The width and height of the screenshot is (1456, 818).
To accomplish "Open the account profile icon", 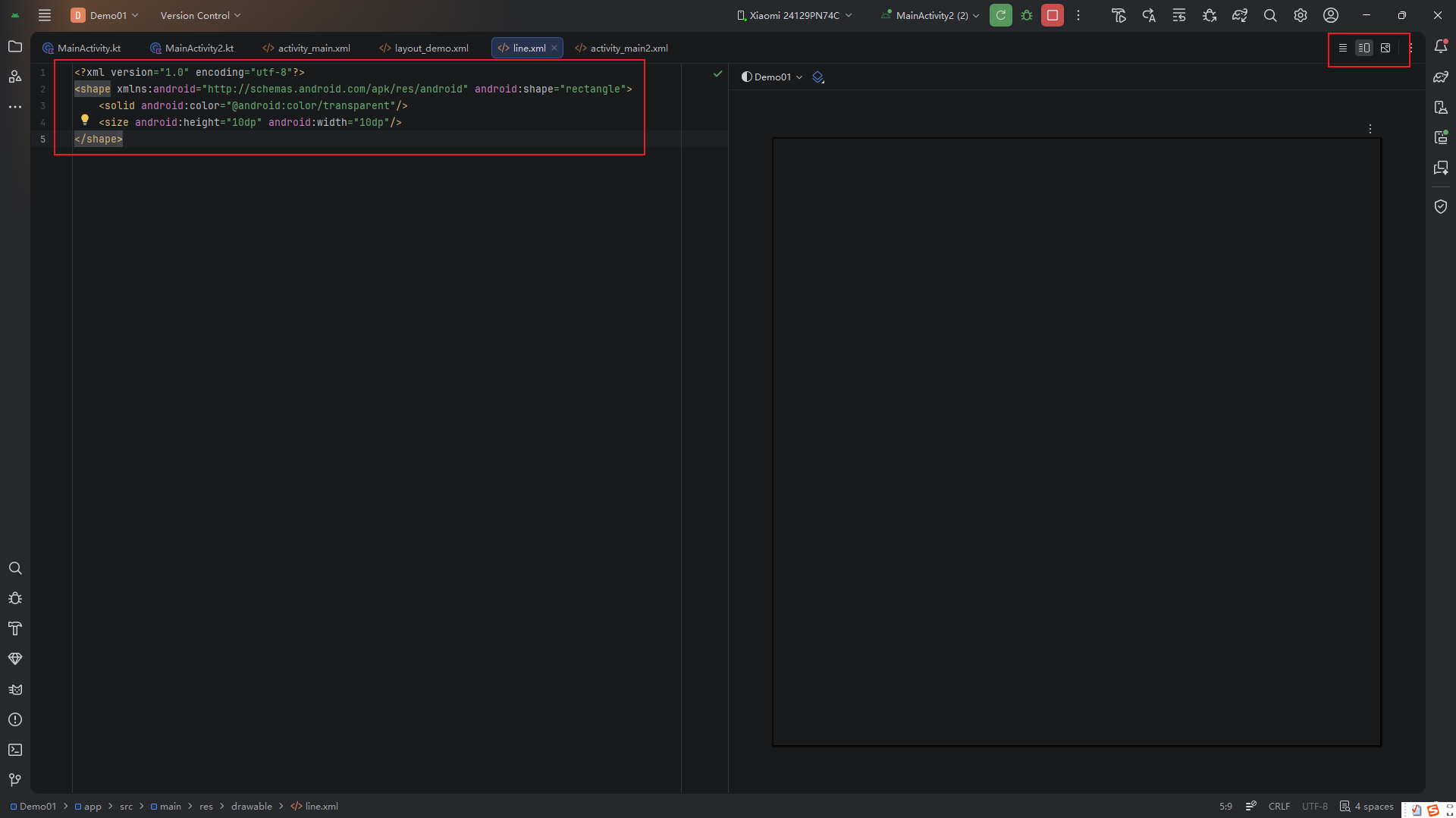I will point(1331,15).
